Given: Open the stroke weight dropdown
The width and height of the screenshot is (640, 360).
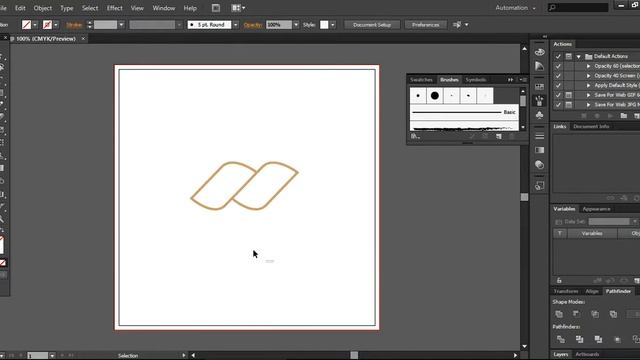Looking at the screenshot, I should coord(121,25).
